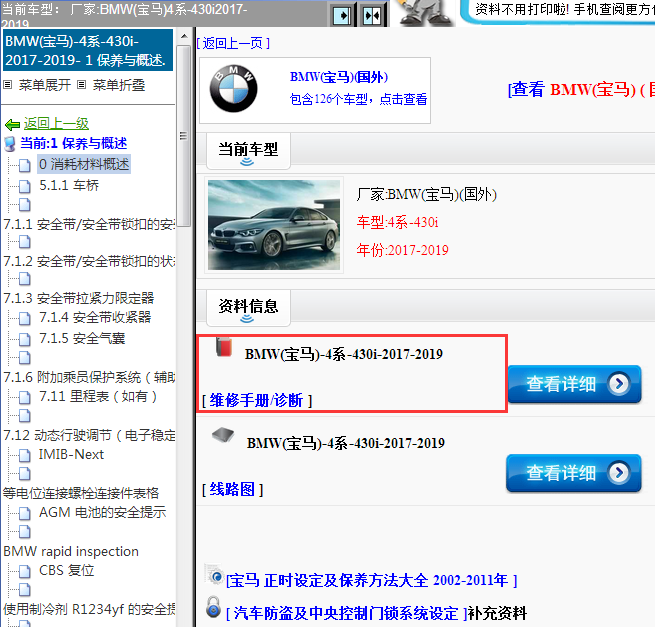Click the expand panel arrow icon in header
The width and height of the screenshot is (655, 627).
[342, 16]
